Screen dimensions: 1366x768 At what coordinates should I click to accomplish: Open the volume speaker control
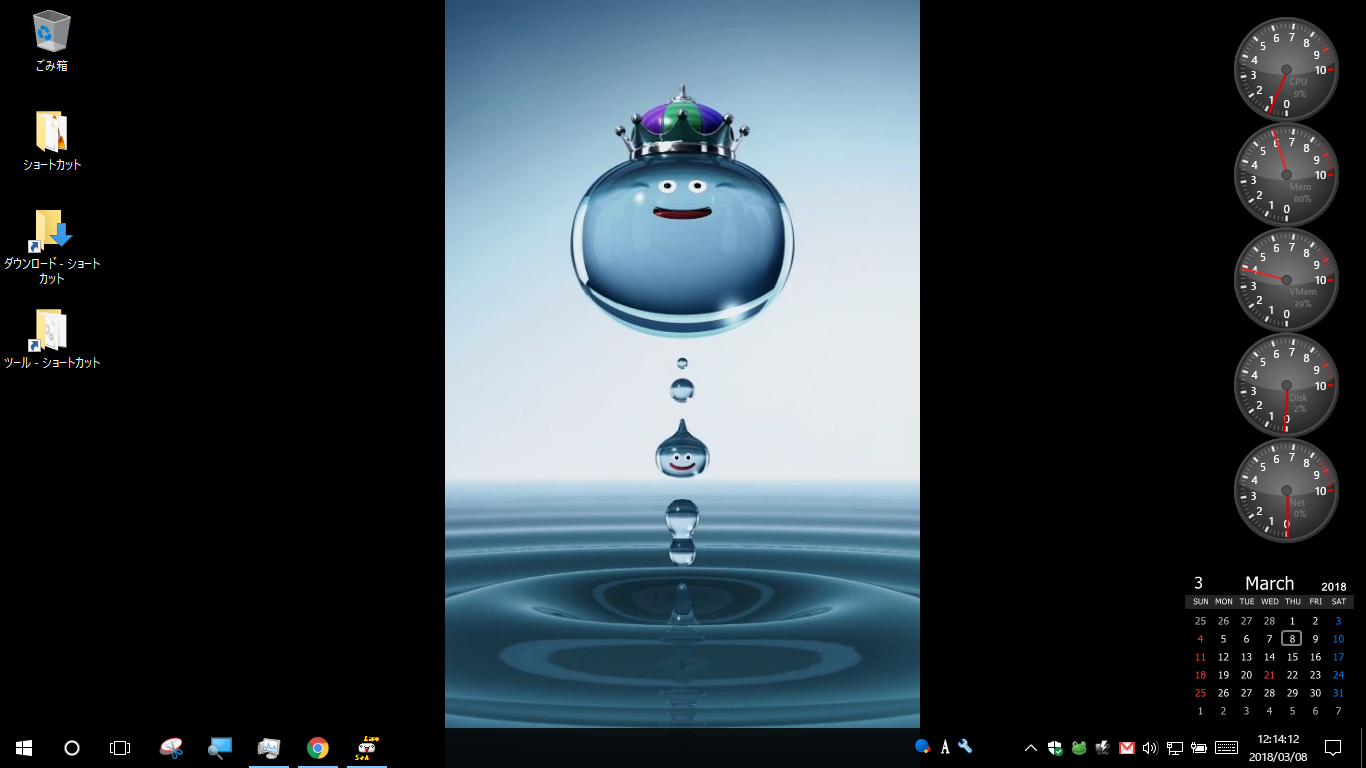point(1150,747)
